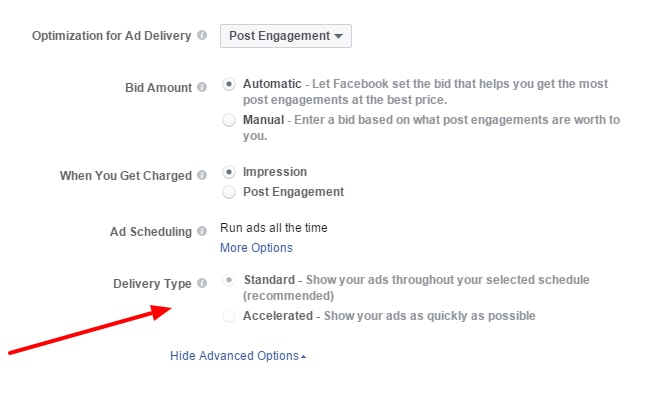Collapse Hide Advanced Options
The width and height of the screenshot is (649, 393).
coord(238,356)
